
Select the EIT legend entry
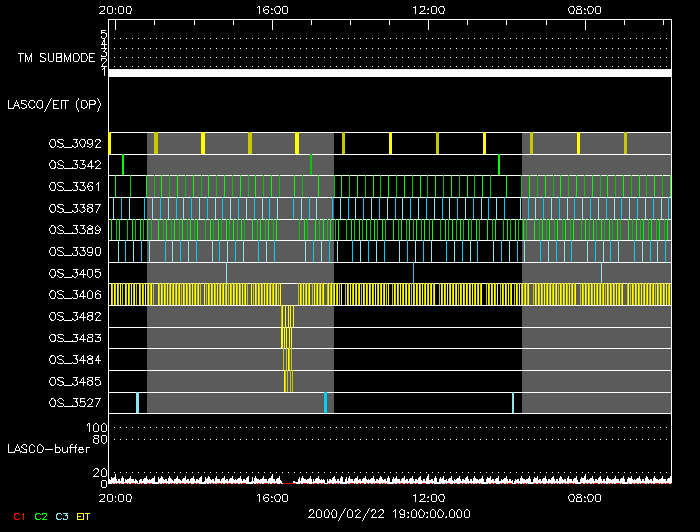84,517
